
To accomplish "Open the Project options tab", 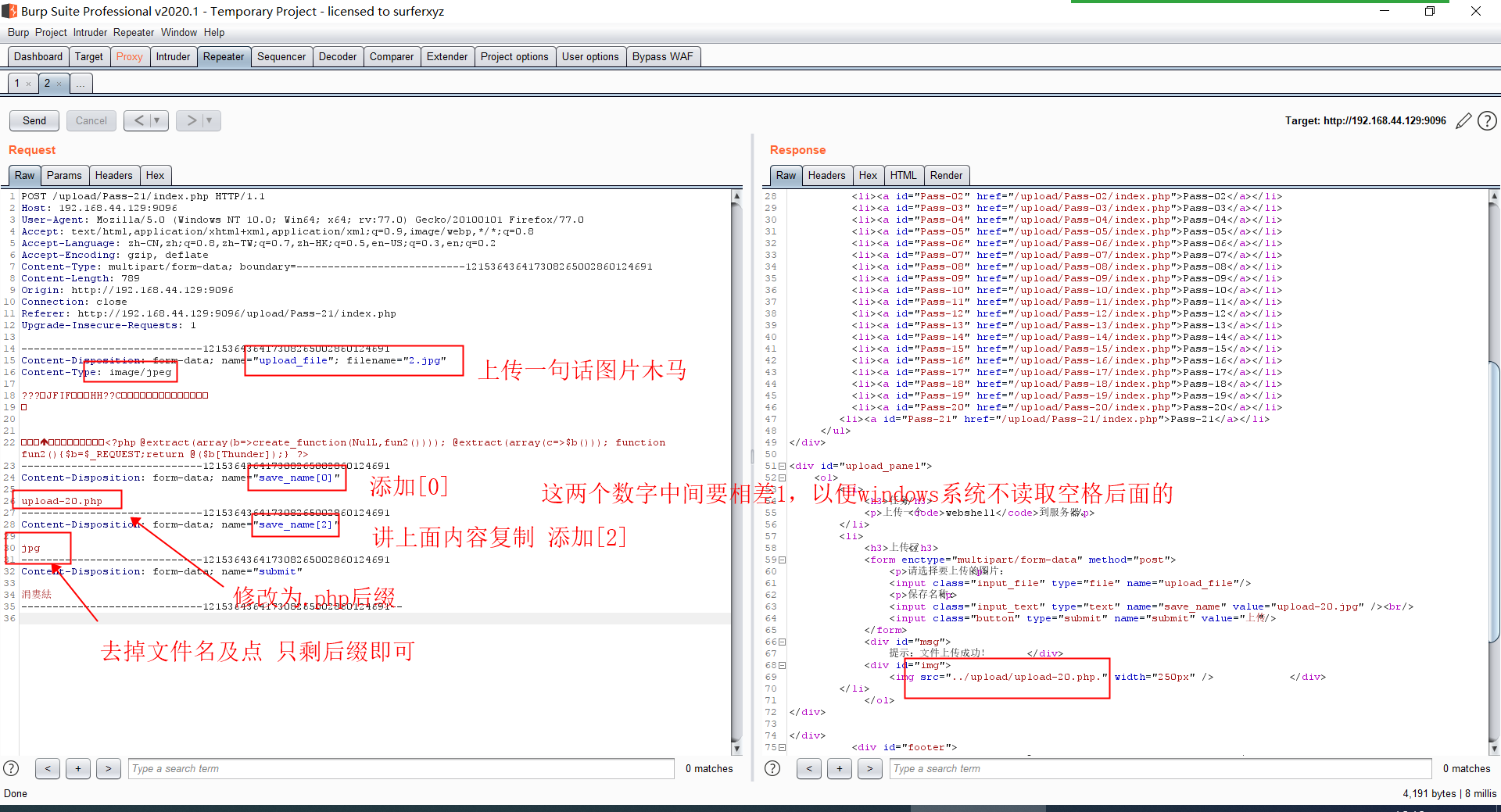I will (x=514, y=56).
